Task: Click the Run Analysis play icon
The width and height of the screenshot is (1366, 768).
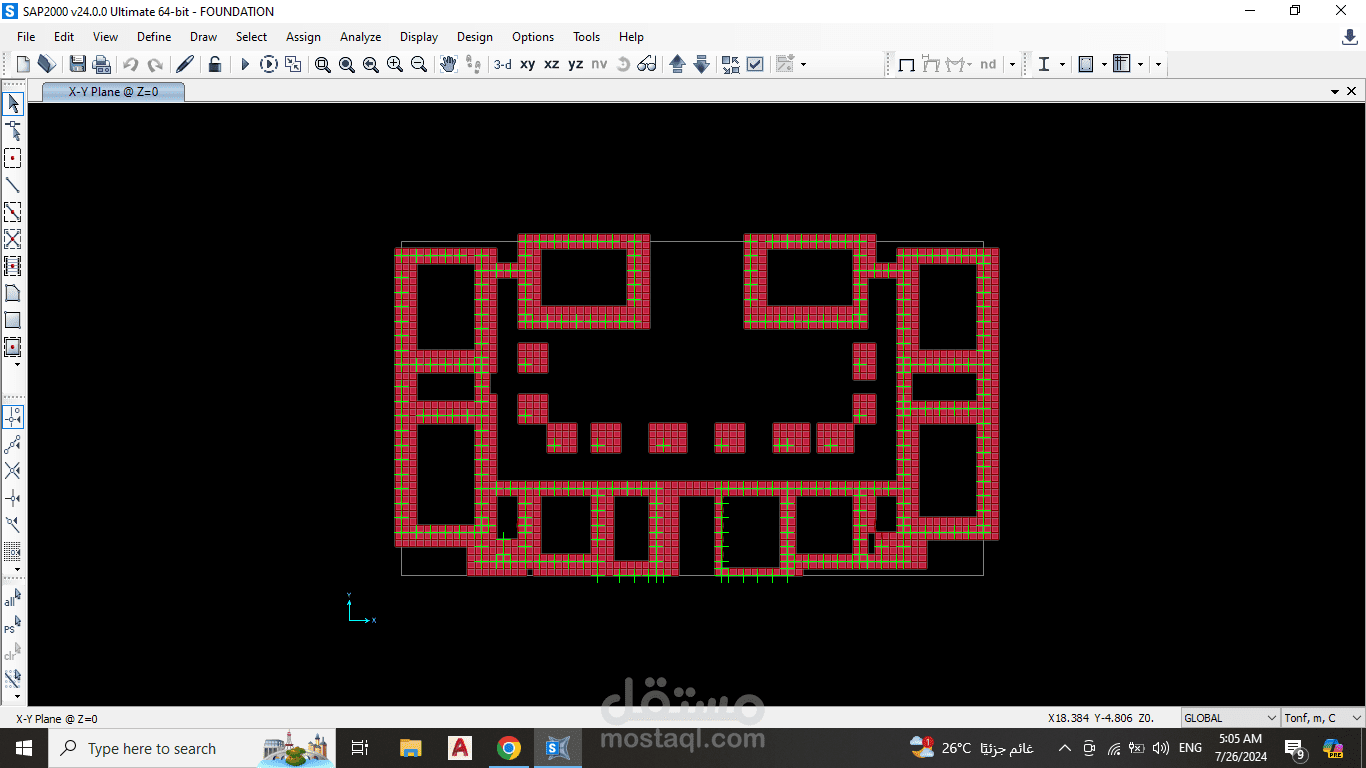Action: (245, 64)
